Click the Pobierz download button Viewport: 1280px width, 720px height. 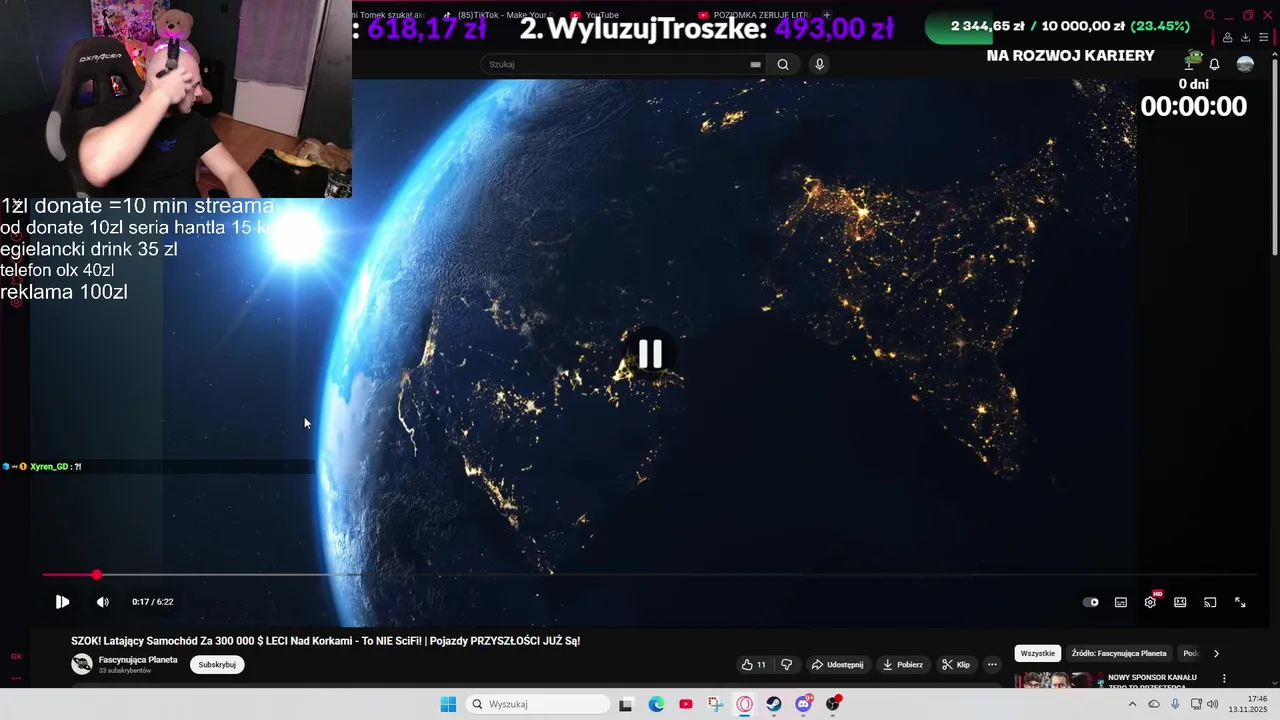[902, 664]
